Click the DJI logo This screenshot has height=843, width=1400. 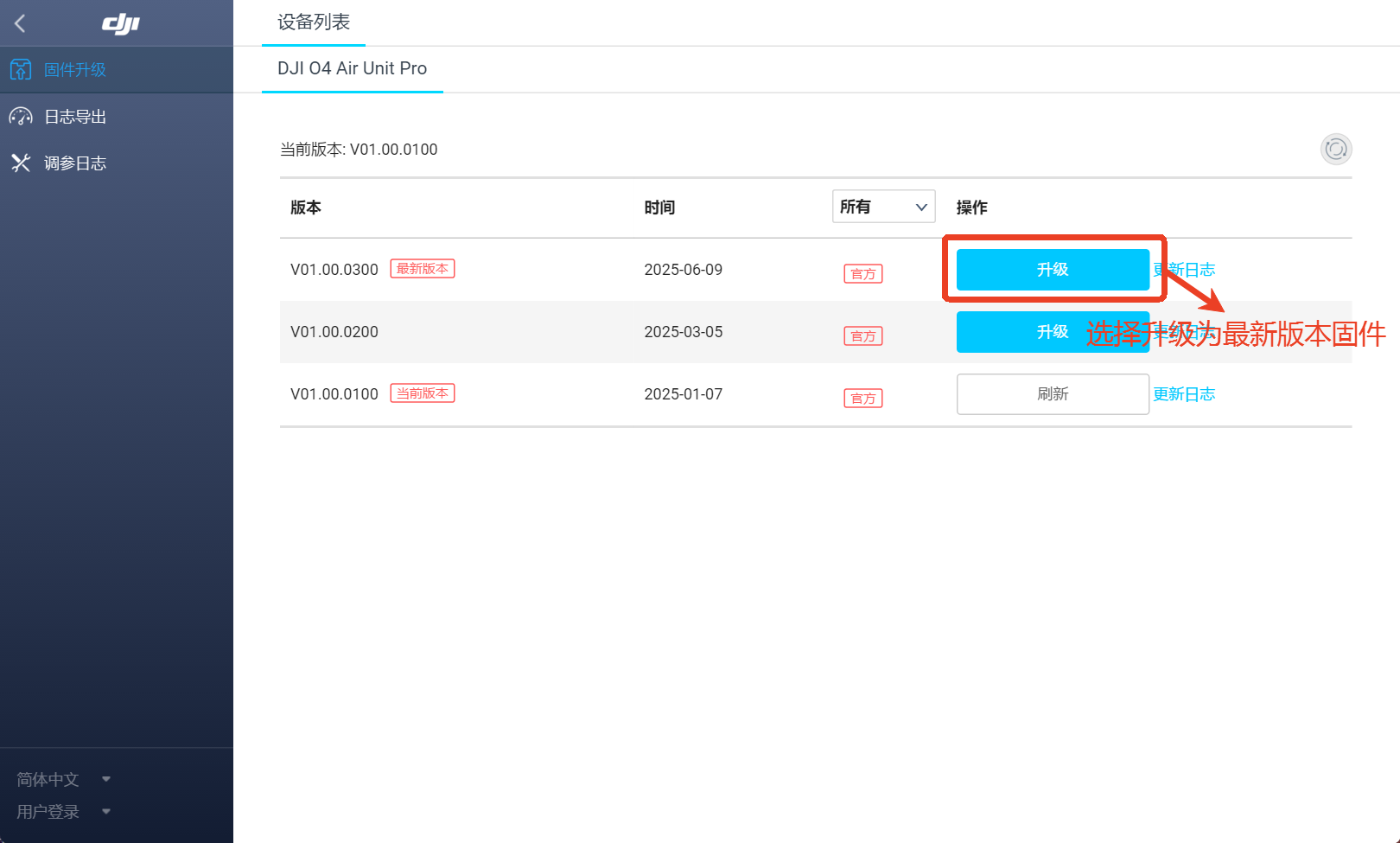point(120,24)
